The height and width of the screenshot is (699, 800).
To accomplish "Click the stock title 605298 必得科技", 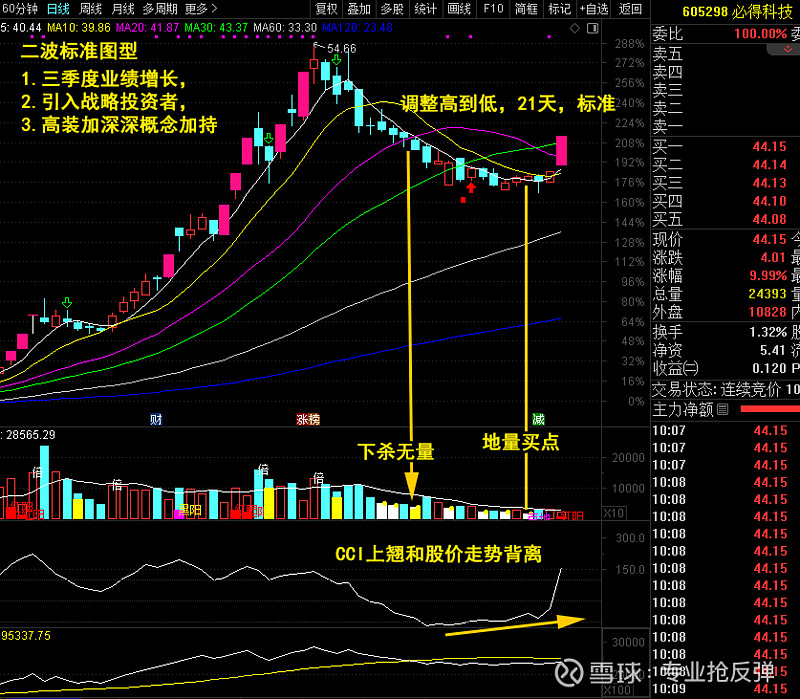I will point(737,11).
